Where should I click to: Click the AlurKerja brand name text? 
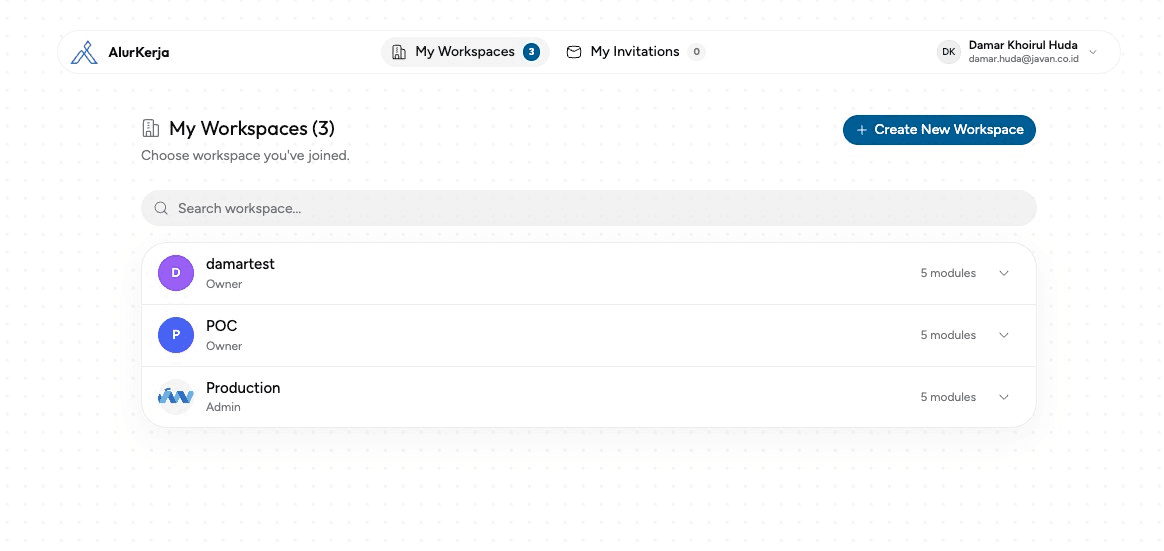click(x=139, y=53)
